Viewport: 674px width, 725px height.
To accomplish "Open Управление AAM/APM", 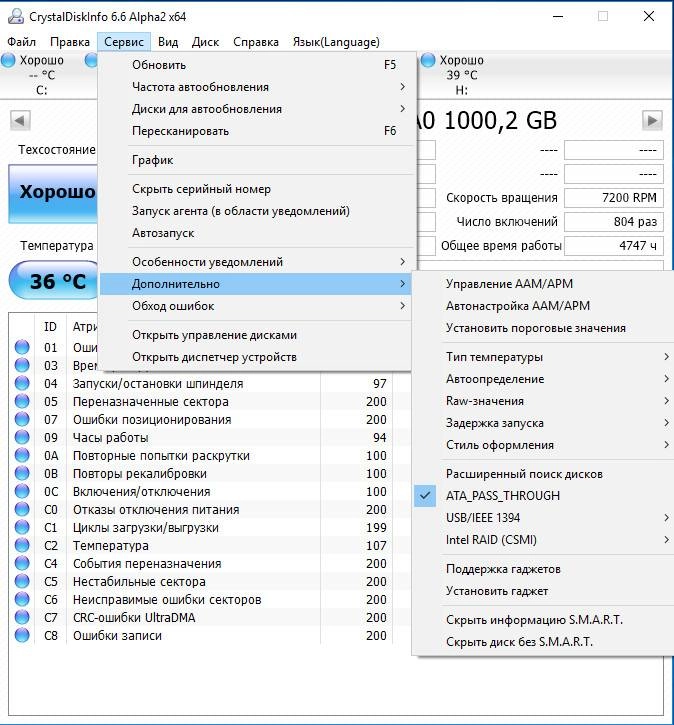I will coord(544,284).
